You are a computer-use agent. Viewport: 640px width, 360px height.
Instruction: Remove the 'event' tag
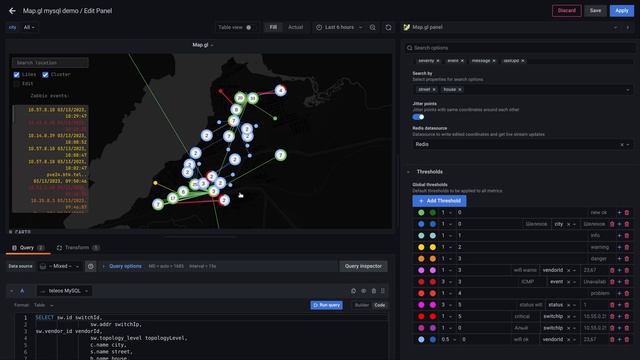pos(462,61)
